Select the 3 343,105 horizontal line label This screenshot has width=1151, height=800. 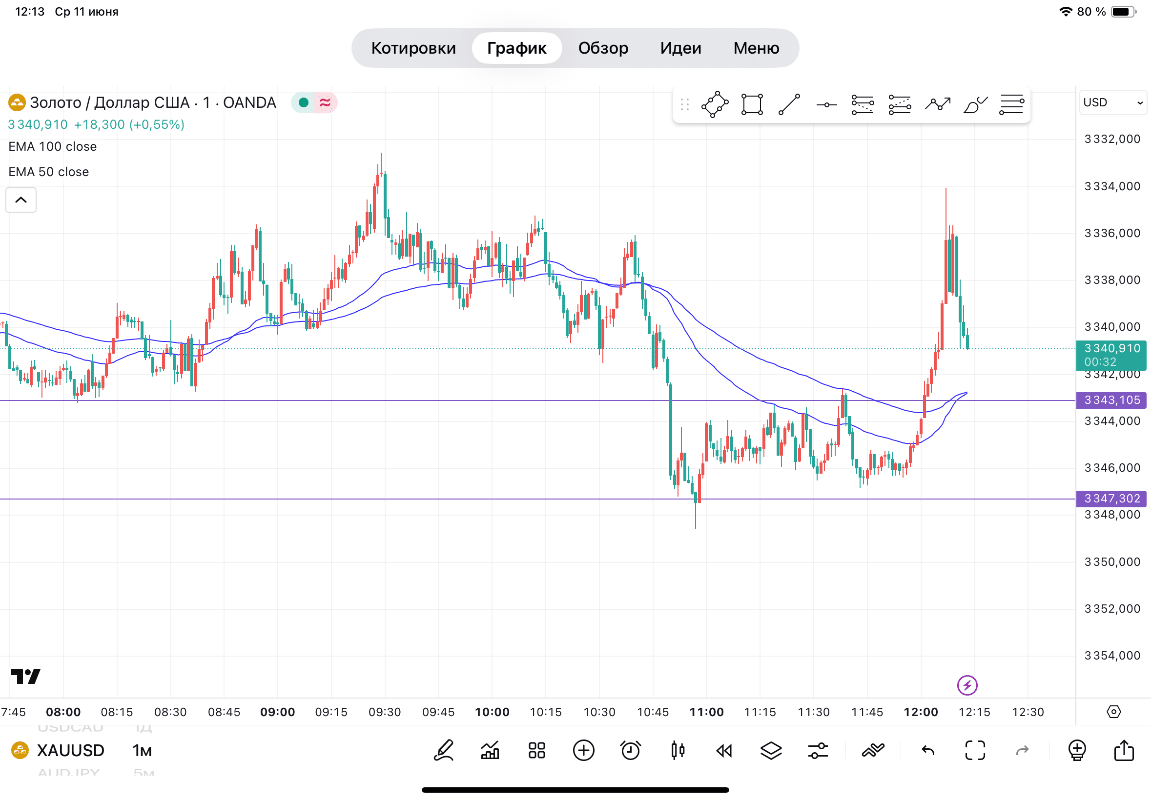click(1112, 400)
